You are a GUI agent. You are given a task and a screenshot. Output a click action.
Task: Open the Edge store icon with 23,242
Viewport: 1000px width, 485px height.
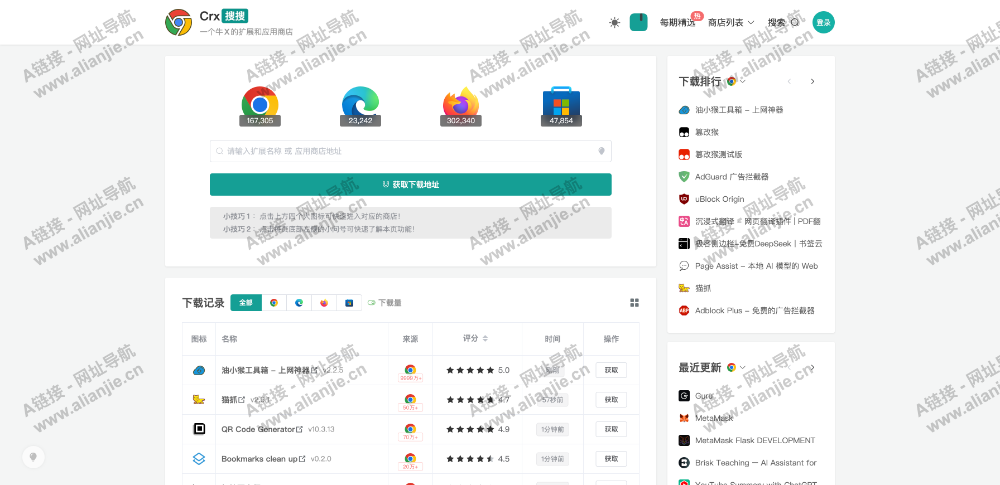360,105
